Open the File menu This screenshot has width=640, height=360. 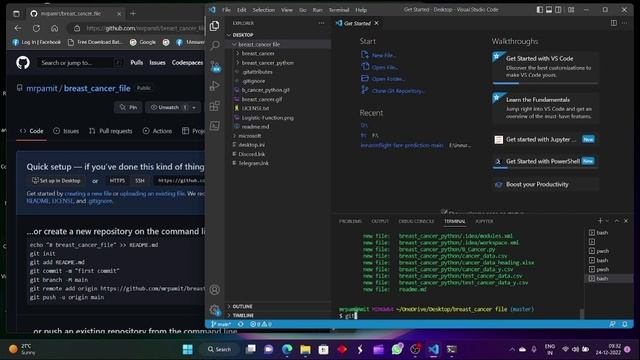pyautogui.click(x=226, y=10)
